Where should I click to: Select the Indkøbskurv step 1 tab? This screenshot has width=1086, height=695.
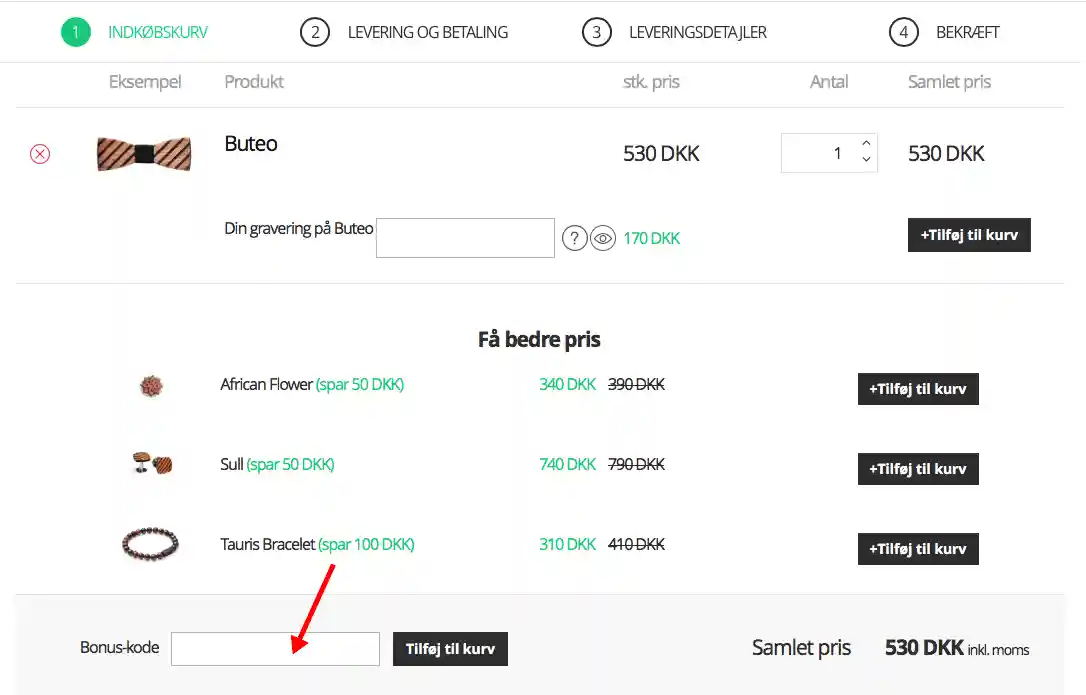135,33
